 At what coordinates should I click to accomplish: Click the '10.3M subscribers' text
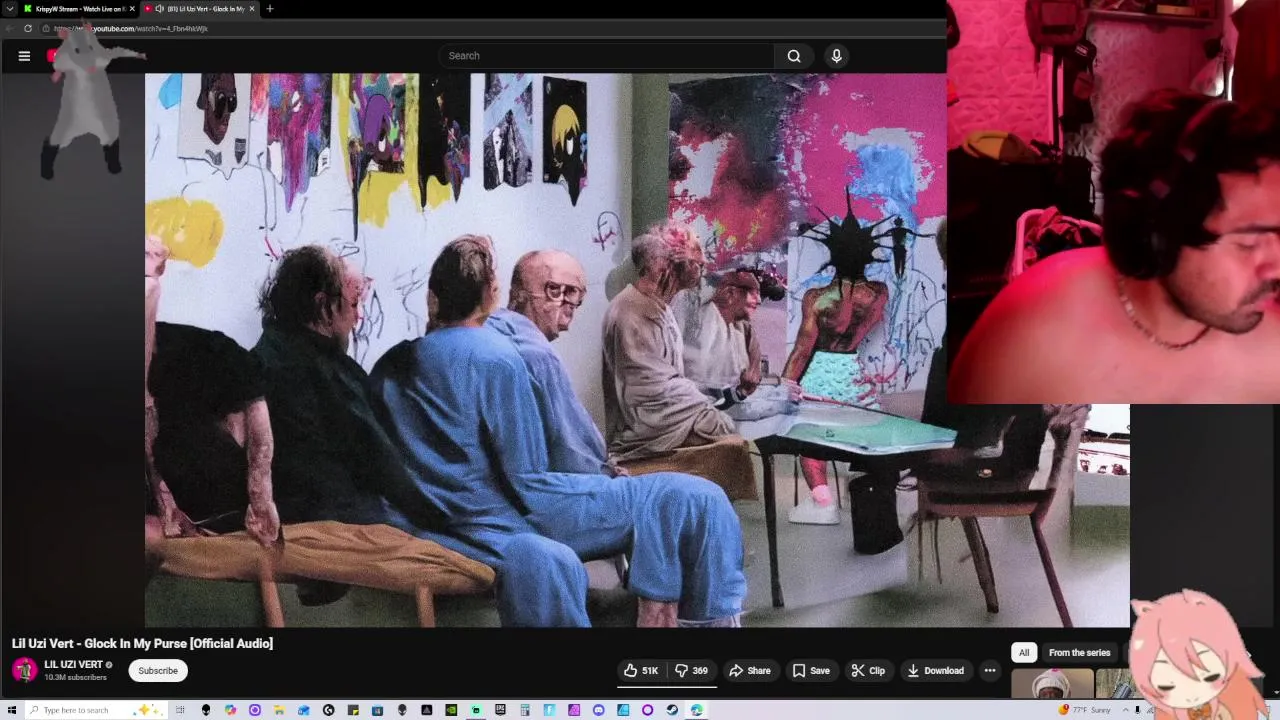(75, 678)
